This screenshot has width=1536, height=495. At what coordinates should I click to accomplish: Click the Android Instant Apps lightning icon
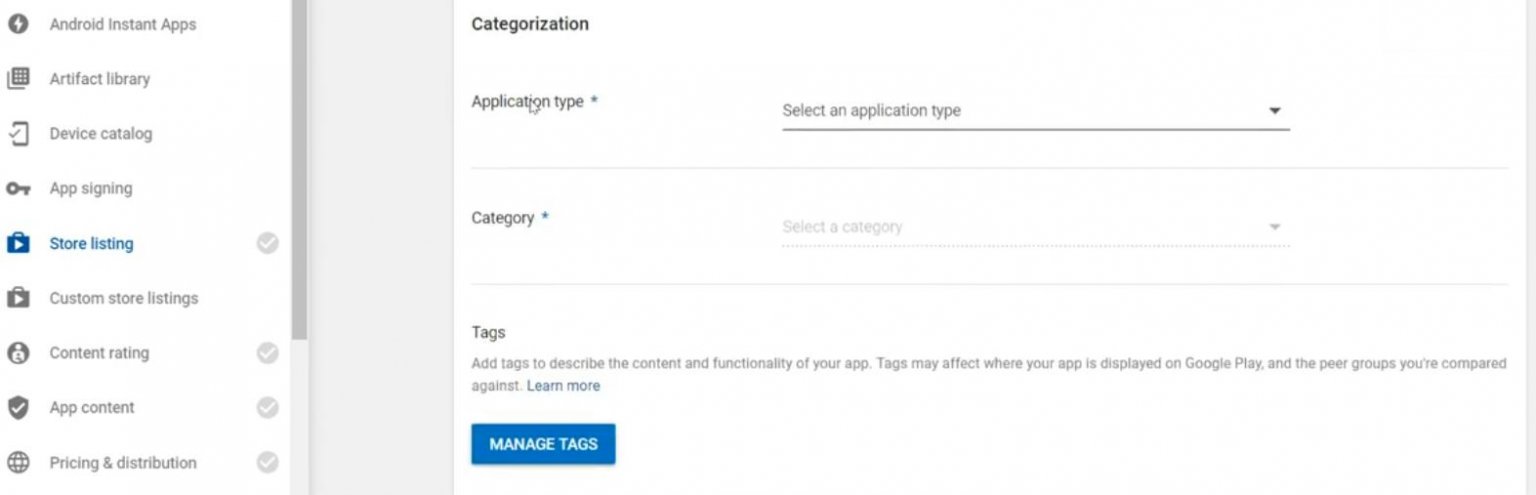coord(17,24)
